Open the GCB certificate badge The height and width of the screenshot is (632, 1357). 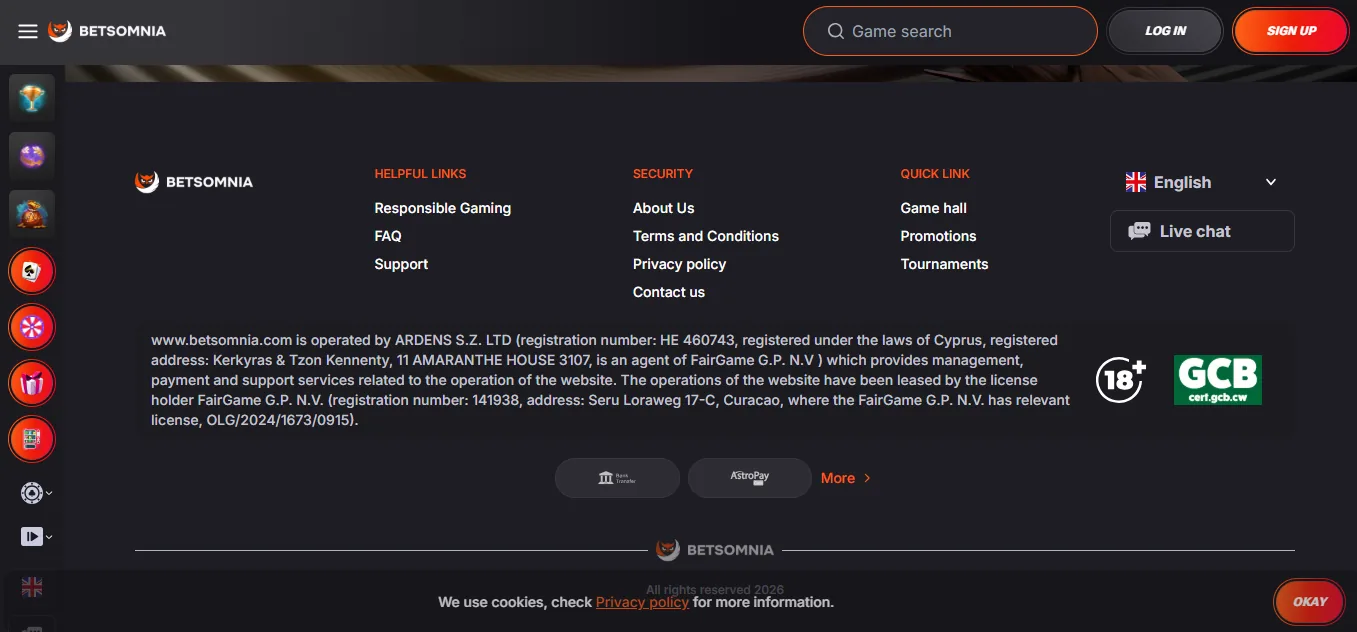1218,380
